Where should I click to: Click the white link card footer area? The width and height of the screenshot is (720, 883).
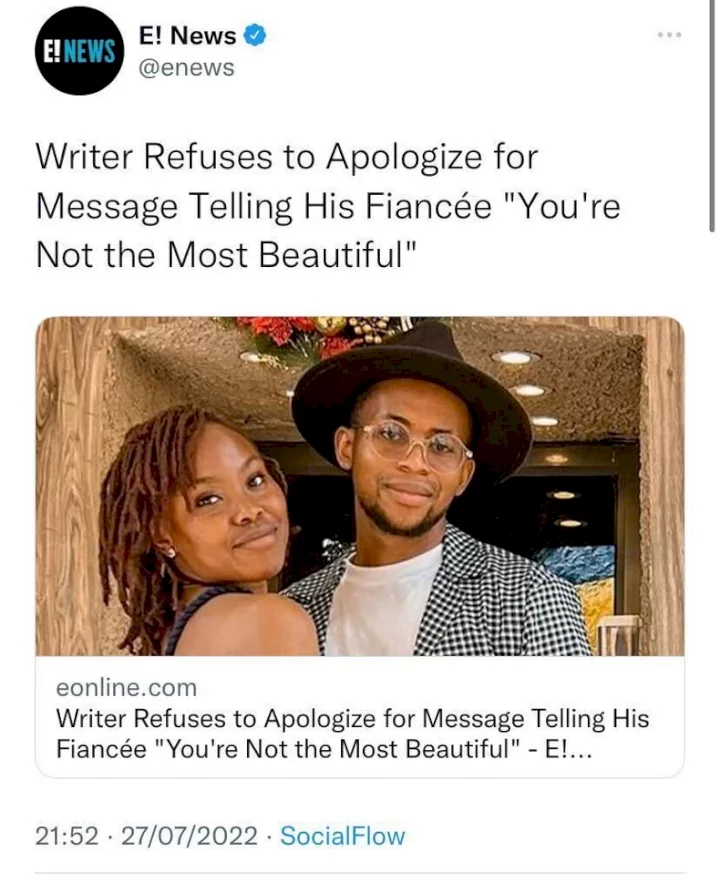pos(360,717)
